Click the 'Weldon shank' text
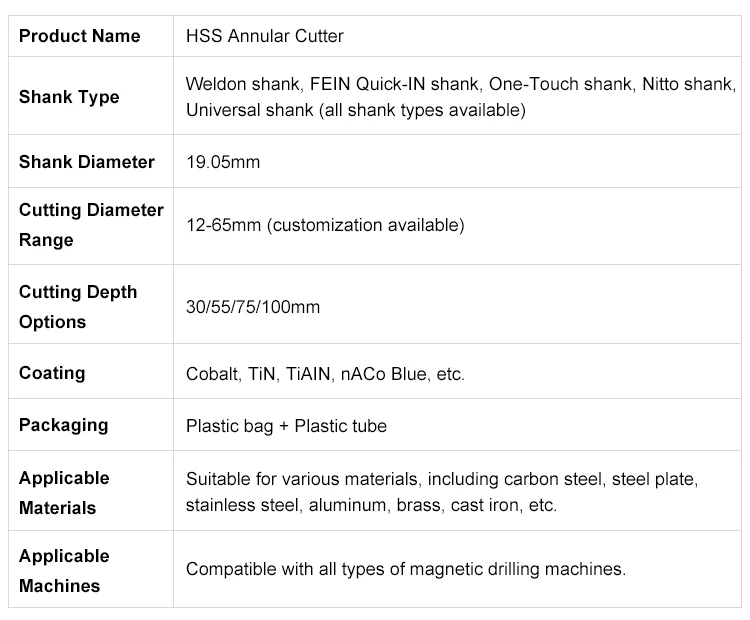This screenshot has width=750, height=620. (235, 84)
